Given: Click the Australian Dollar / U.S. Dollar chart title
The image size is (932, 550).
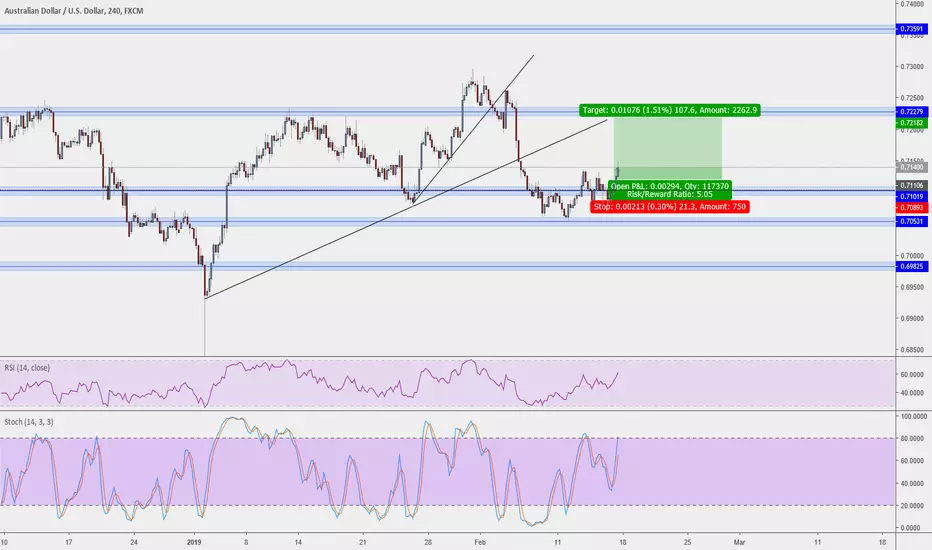Looking at the screenshot, I should pos(74,11).
